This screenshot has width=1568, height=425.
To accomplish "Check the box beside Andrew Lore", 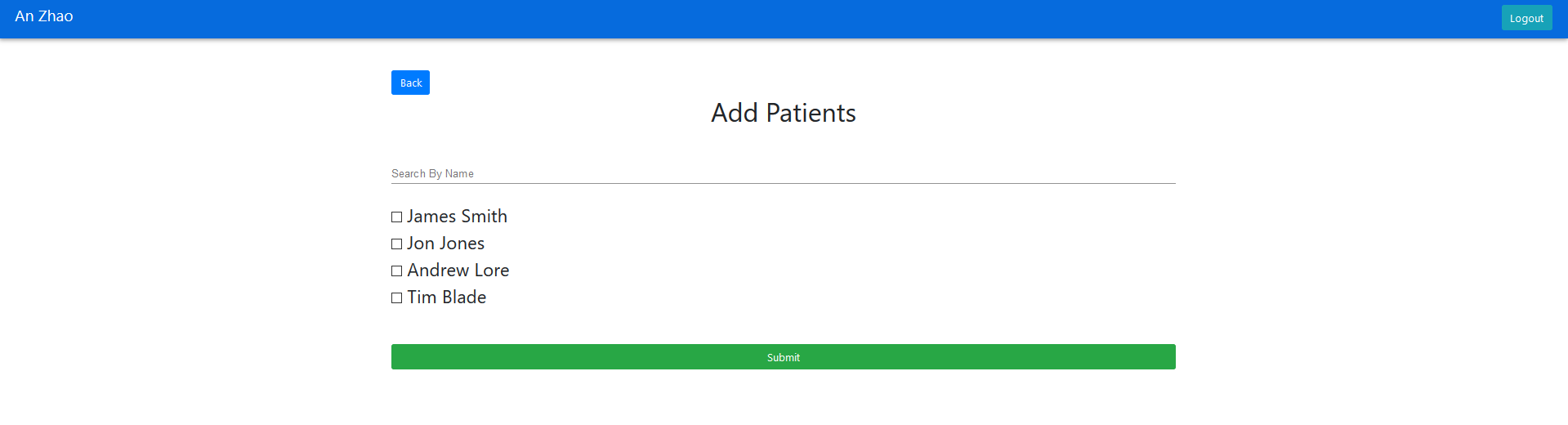I will click(x=397, y=271).
